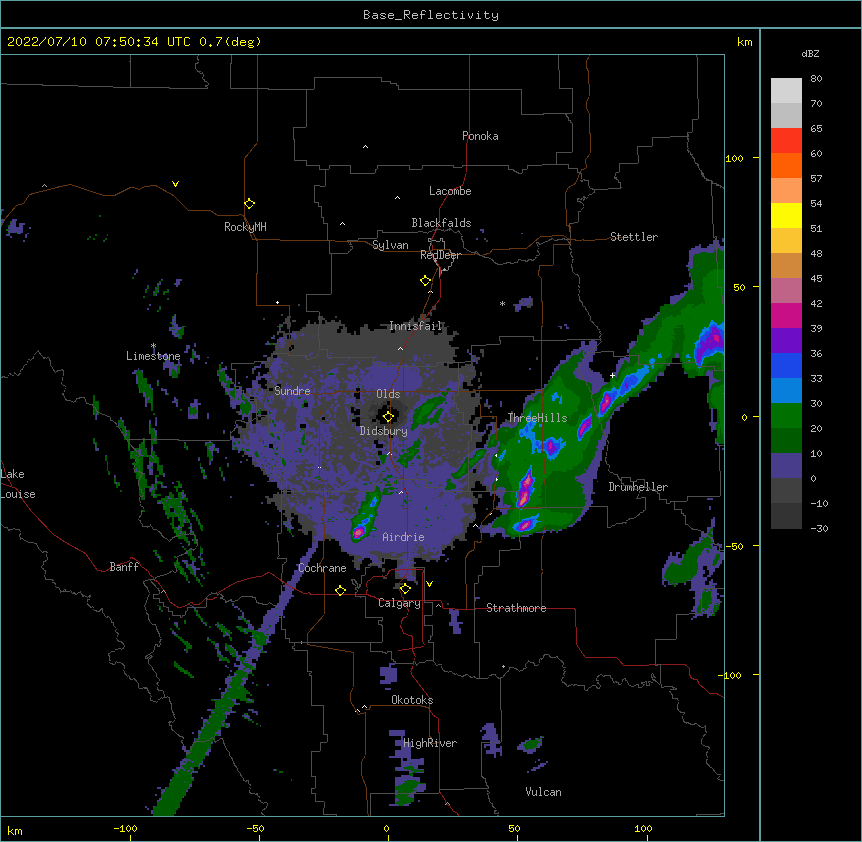Click the RockyMH map label

(x=245, y=227)
